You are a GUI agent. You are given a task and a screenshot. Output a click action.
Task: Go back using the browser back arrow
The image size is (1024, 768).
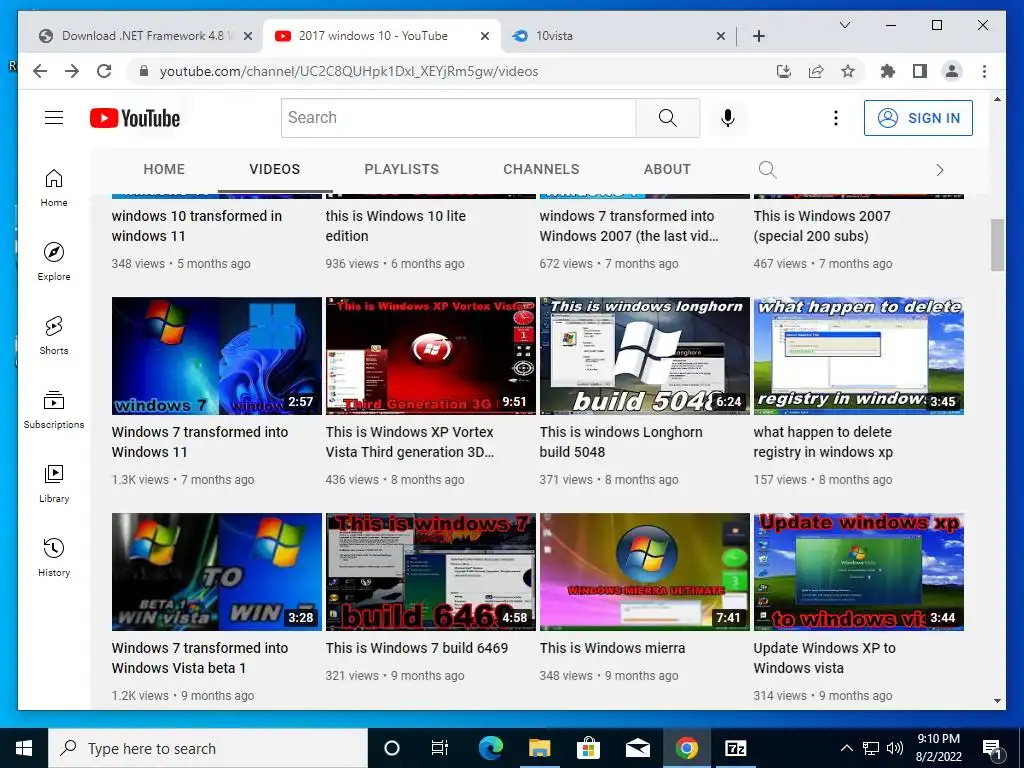40,71
